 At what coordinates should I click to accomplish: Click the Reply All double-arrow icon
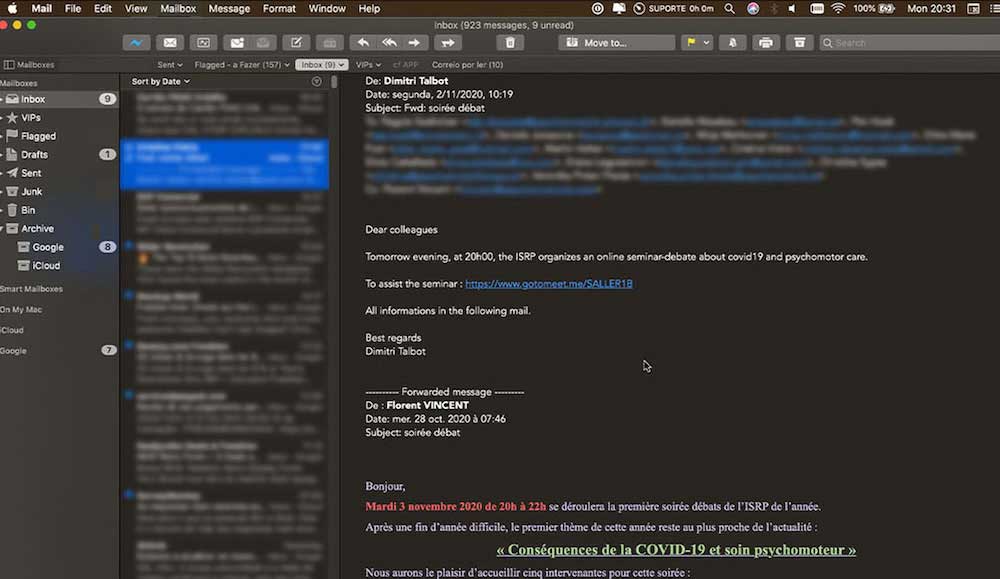[x=389, y=43]
